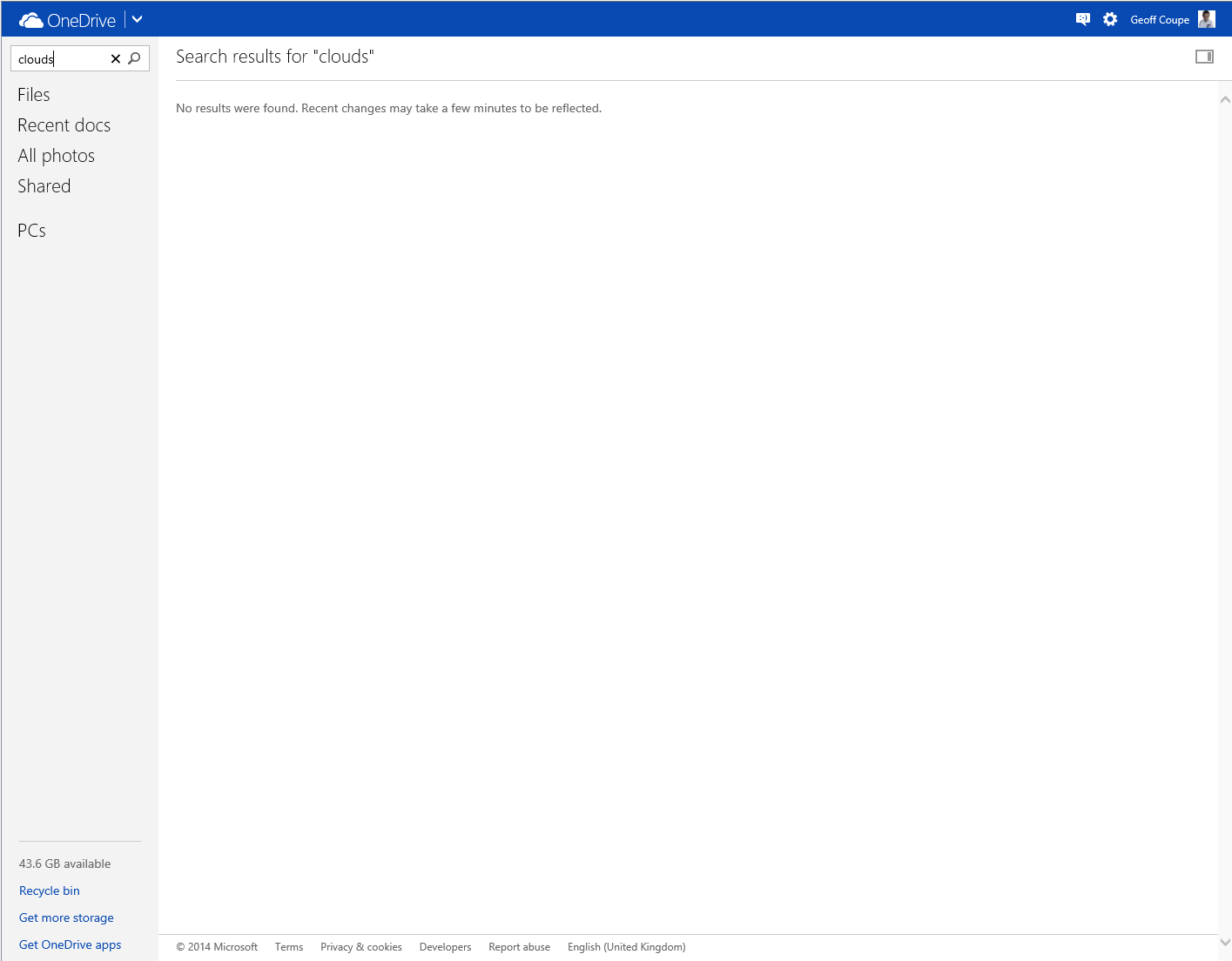Open the Recycle bin link

coord(50,890)
